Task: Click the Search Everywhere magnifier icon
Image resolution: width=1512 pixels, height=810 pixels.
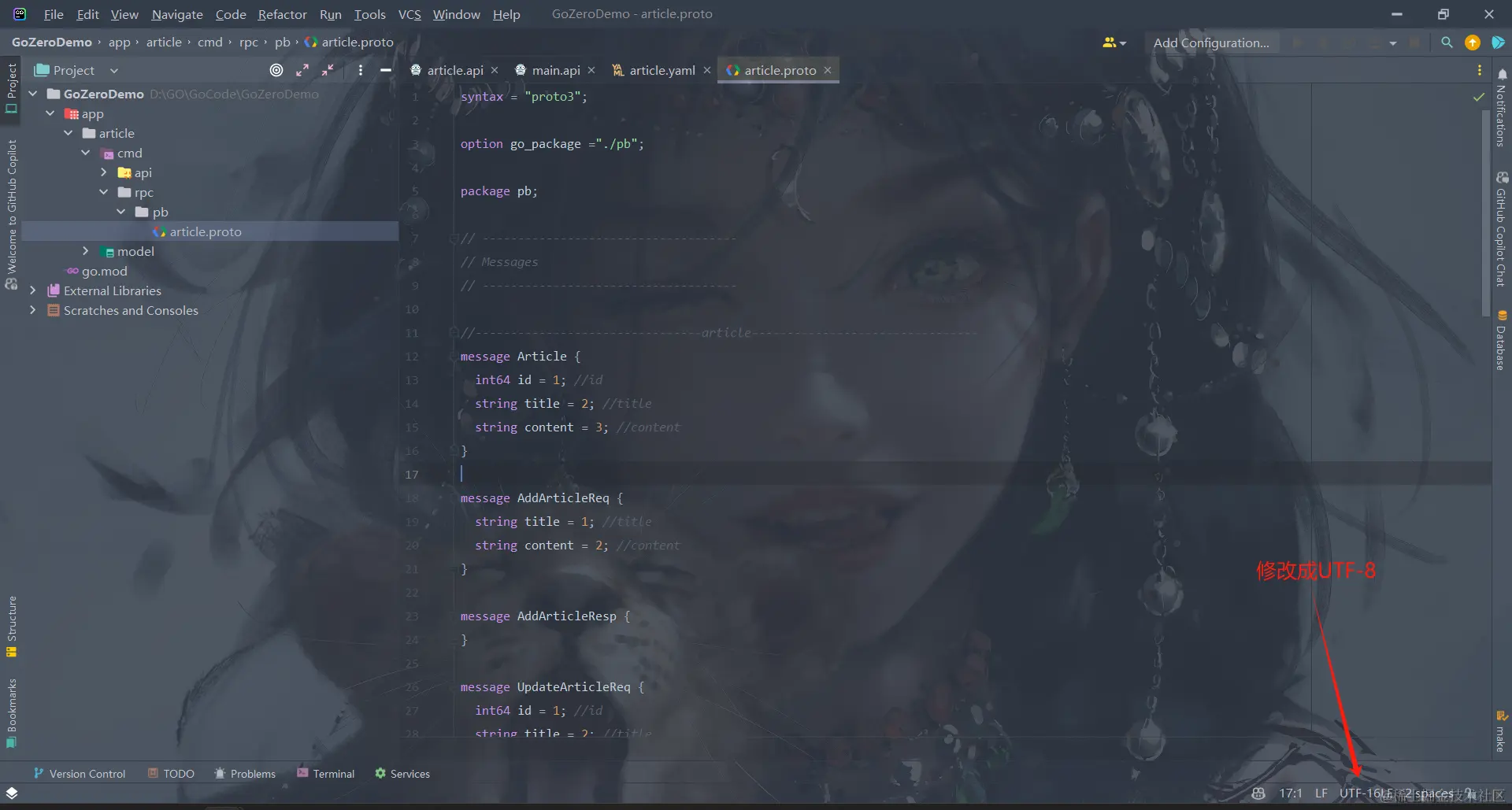Action: 1447,43
